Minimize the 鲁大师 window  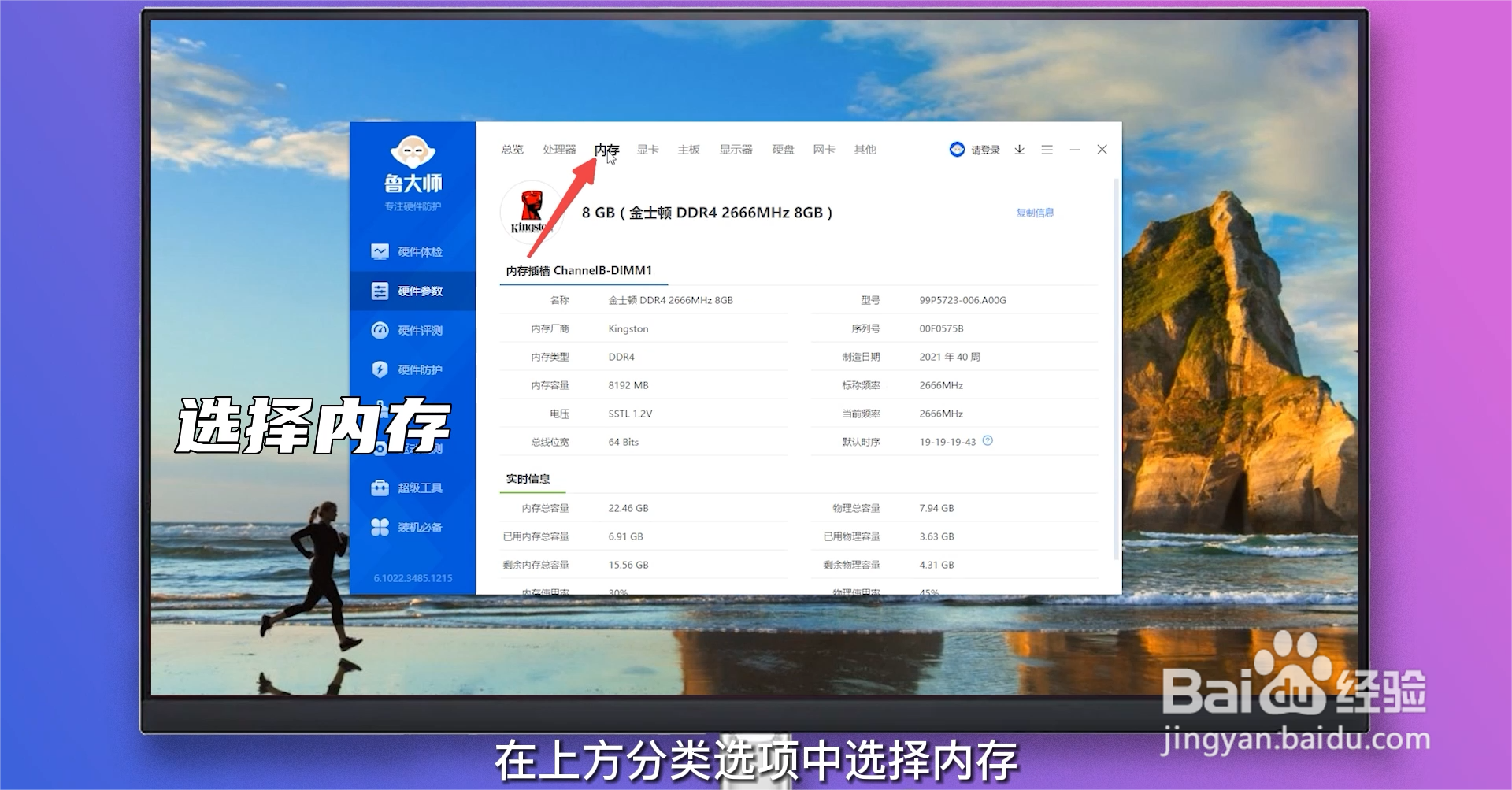coord(1074,149)
